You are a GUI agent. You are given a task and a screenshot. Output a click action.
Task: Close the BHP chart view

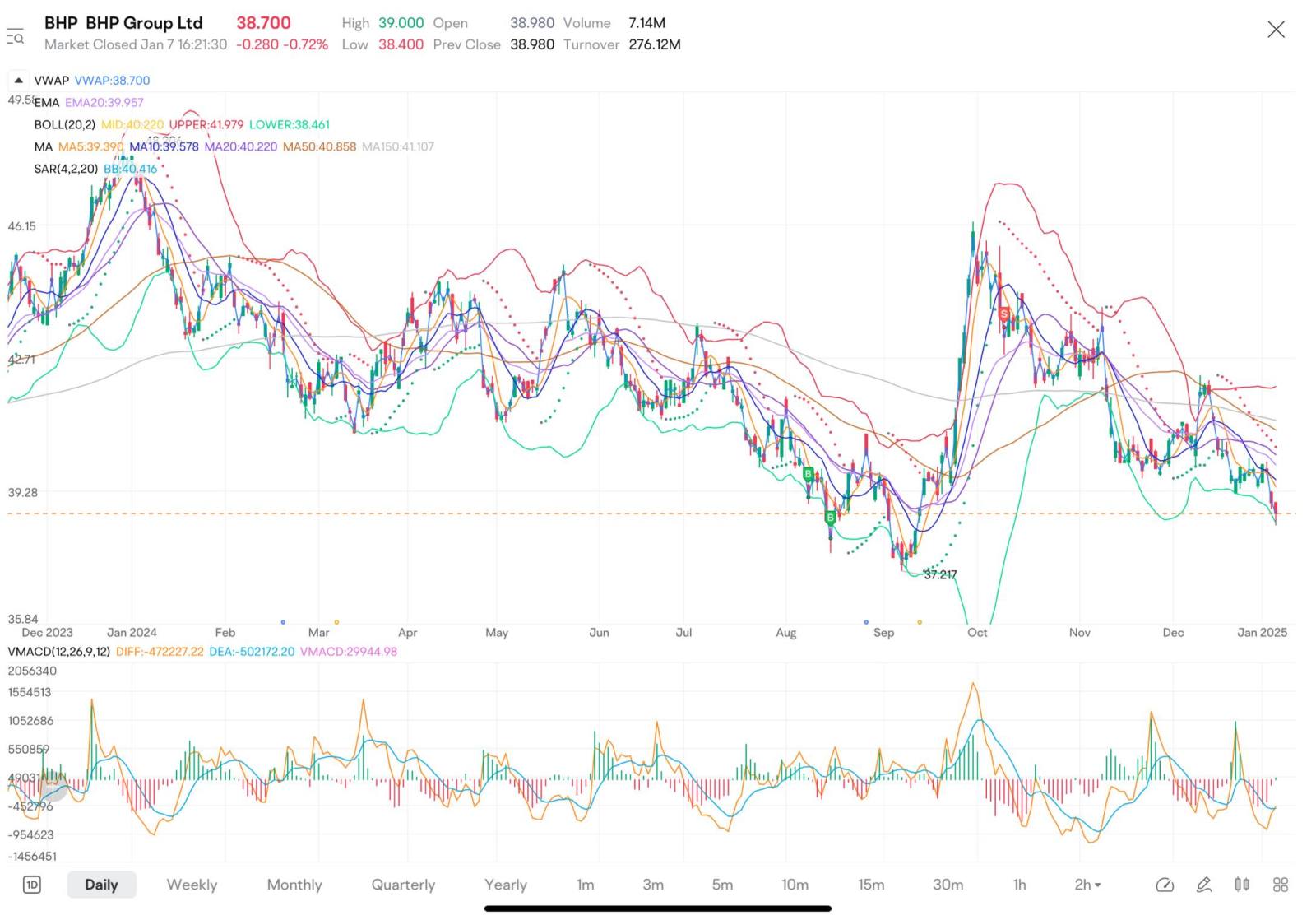(x=1276, y=30)
